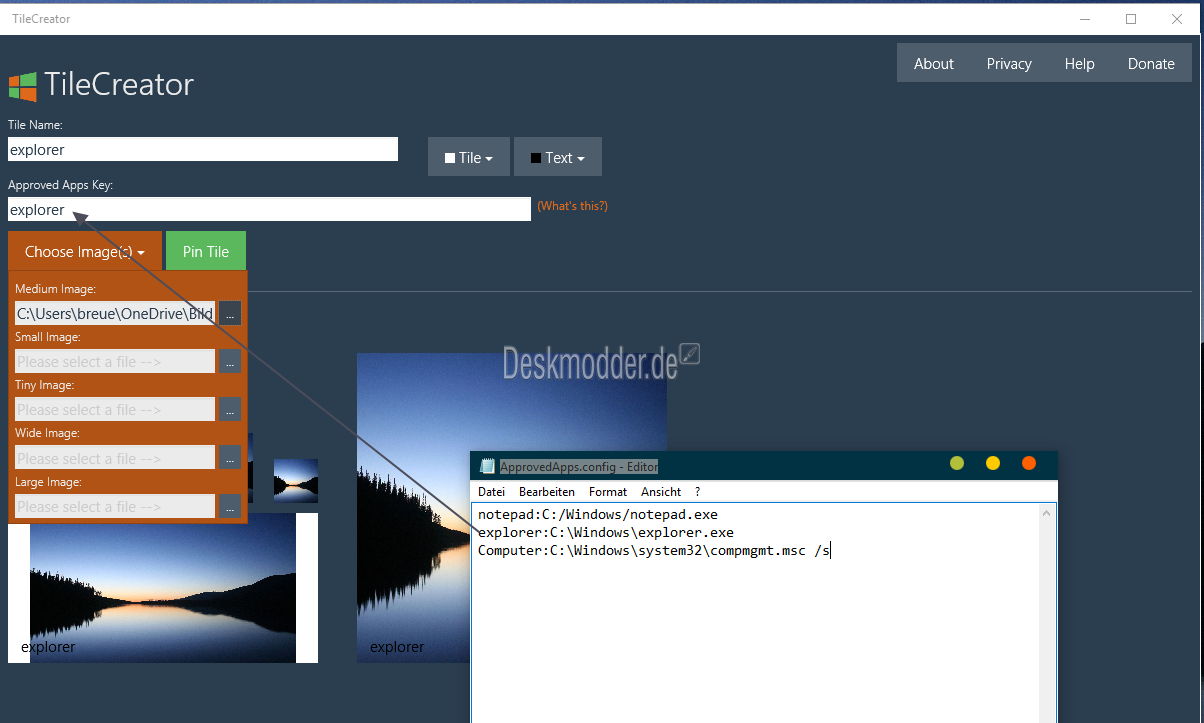Click the Approved Apps Key input field
1204x723 pixels.
tap(269, 209)
